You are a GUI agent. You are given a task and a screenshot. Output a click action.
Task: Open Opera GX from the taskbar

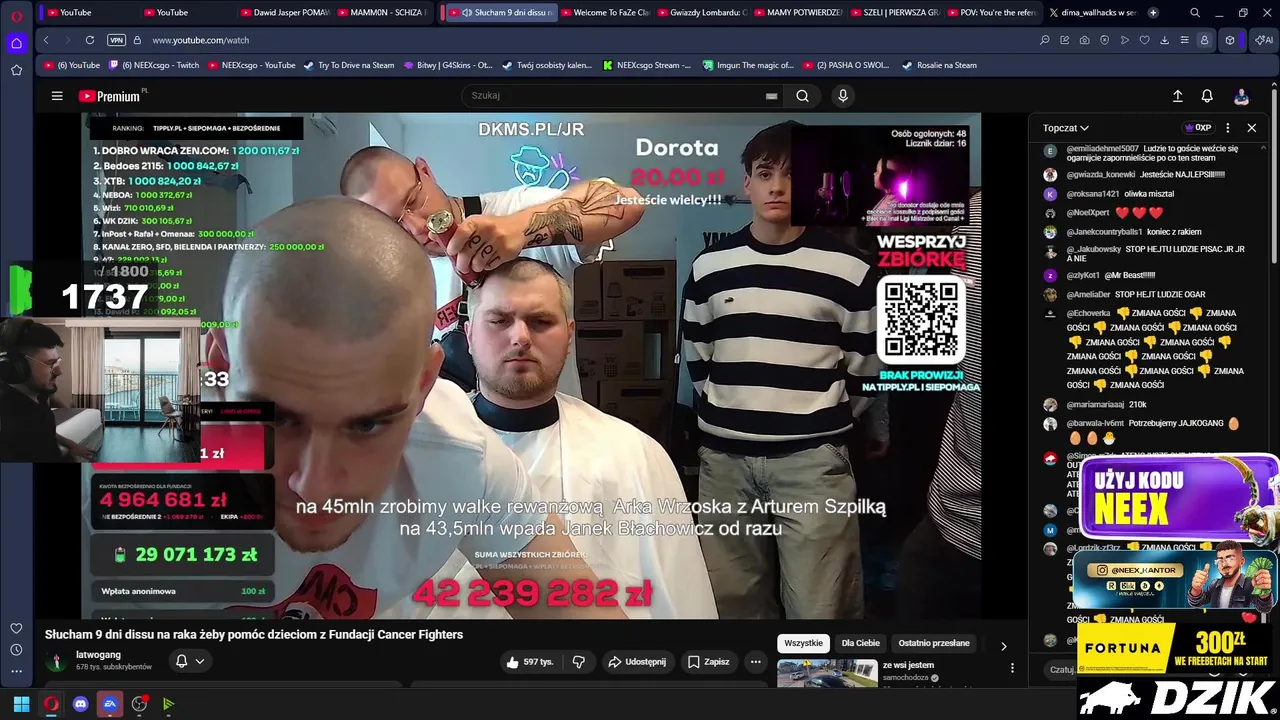click(51, 704)
